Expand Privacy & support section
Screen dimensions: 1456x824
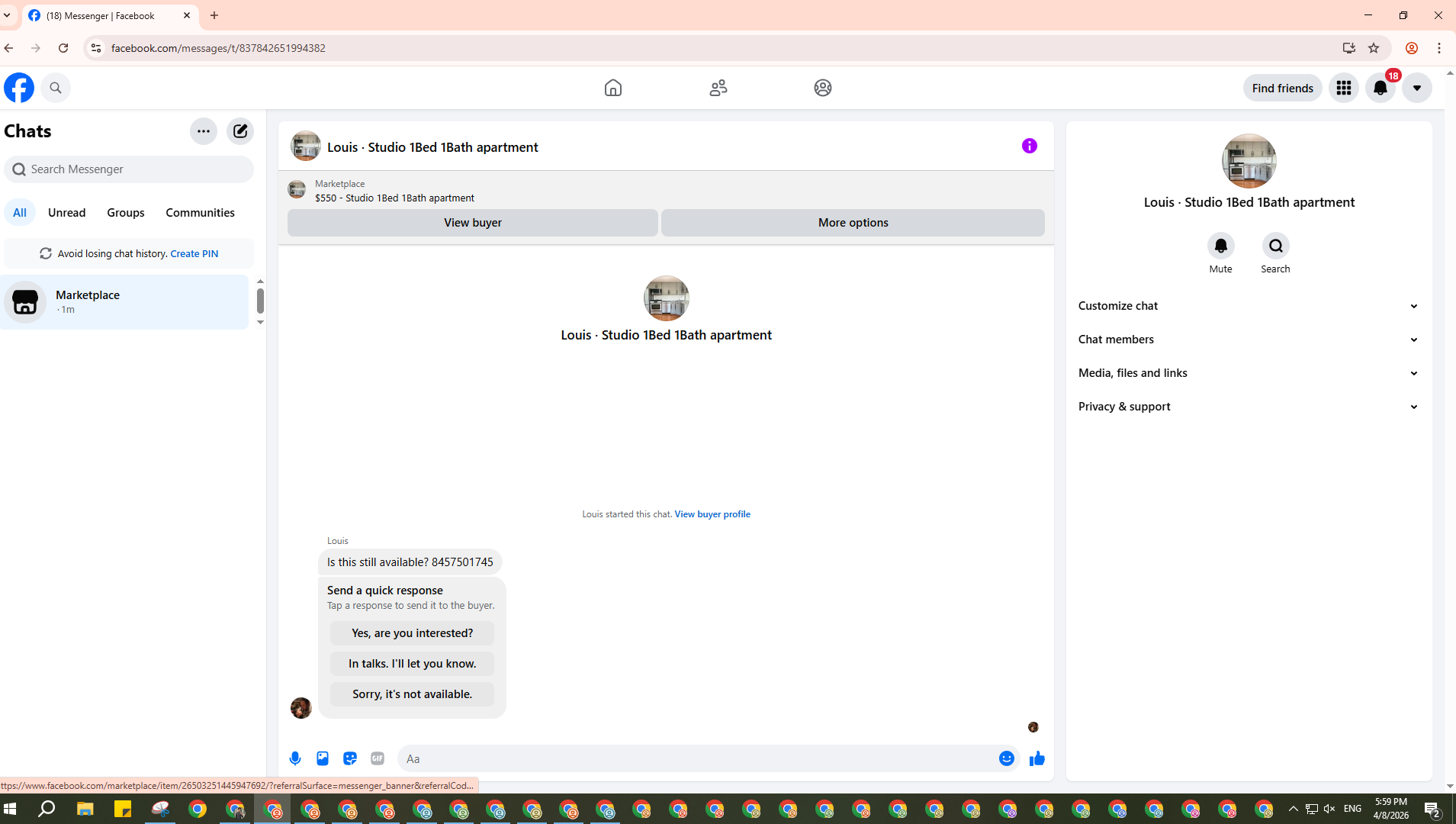pyautogui.click(x=1249, y=407)
